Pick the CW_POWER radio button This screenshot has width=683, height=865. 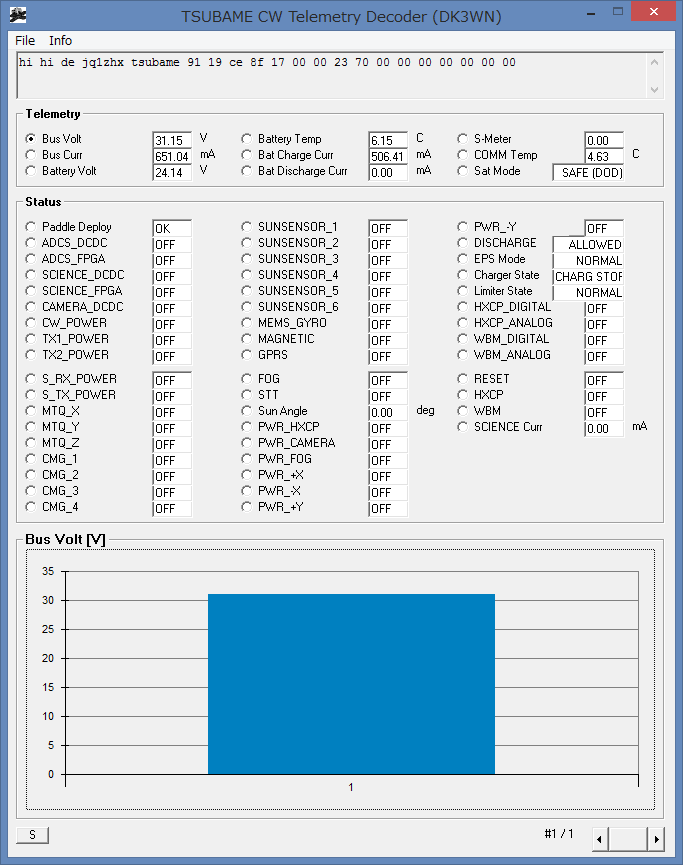(31, 323)
